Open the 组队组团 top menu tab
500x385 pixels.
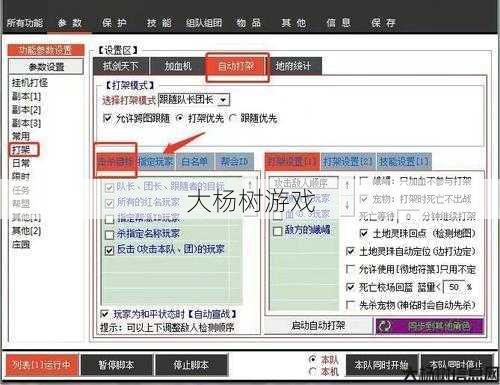[204, 23]
